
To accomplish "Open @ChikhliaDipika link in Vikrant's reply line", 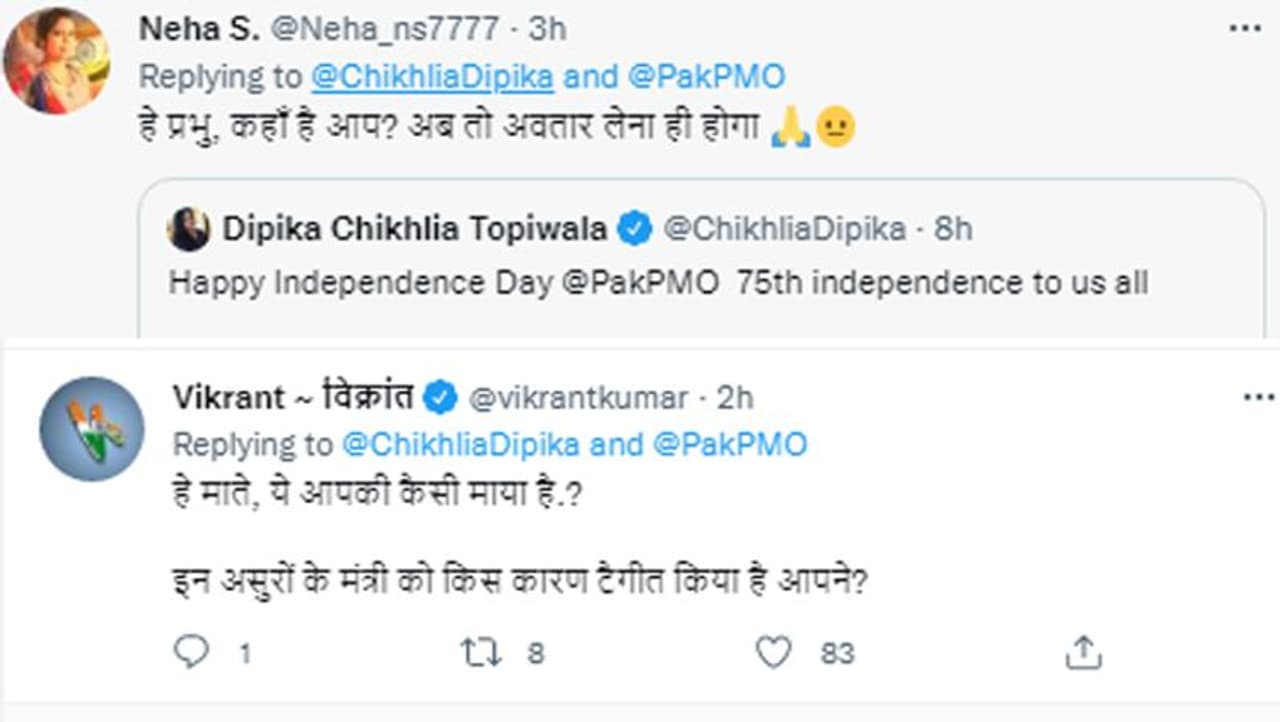I will 461,445.
